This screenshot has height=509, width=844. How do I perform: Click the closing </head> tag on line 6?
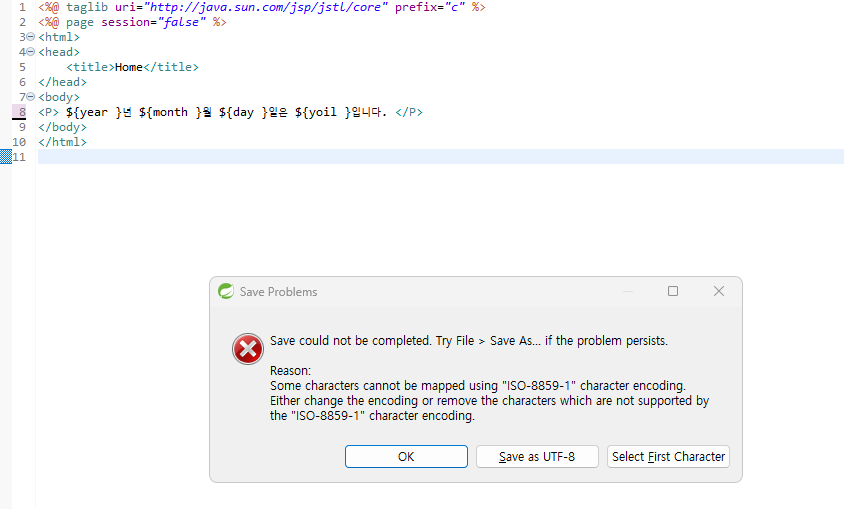tap(62, 82)
